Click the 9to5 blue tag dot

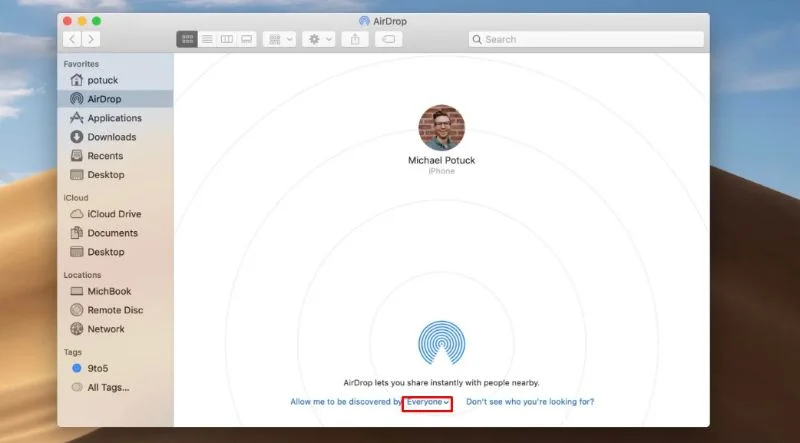tap(77, 368)
